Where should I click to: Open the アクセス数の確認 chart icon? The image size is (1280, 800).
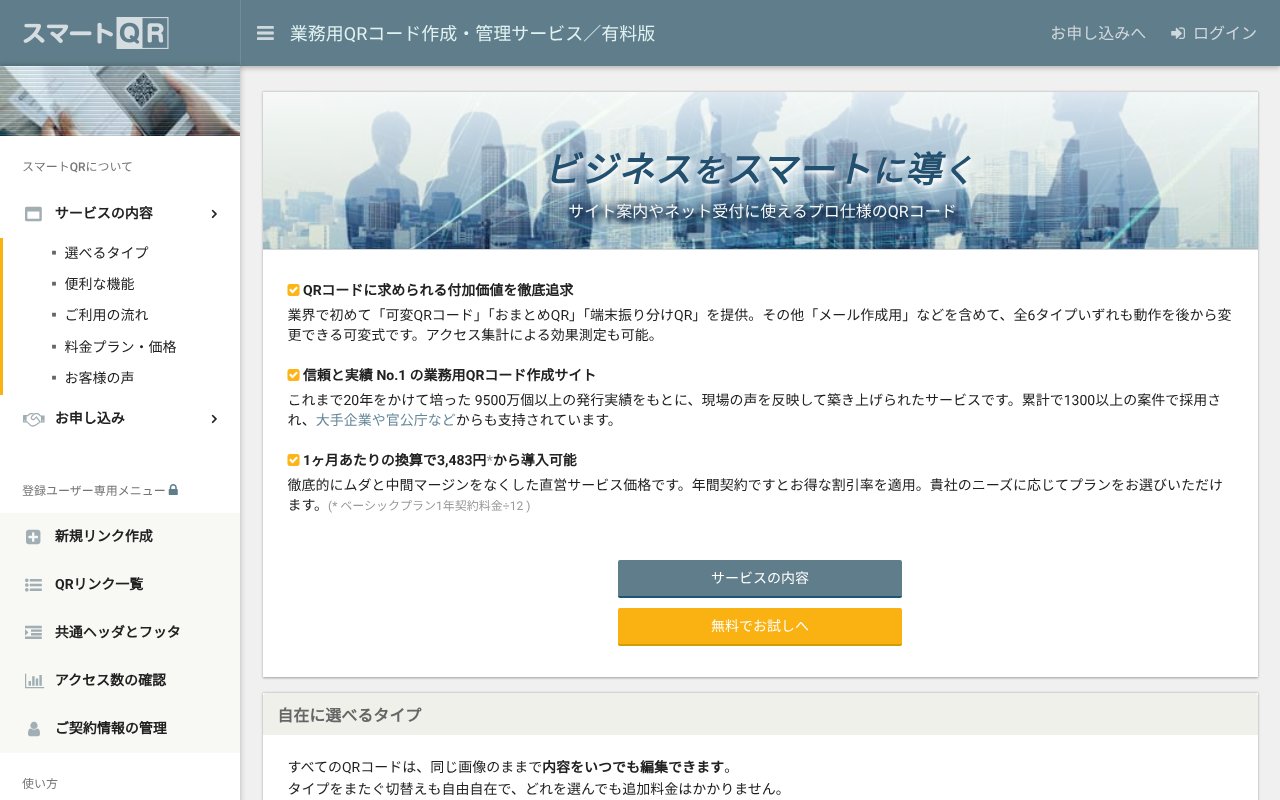[x=33, y=680]
